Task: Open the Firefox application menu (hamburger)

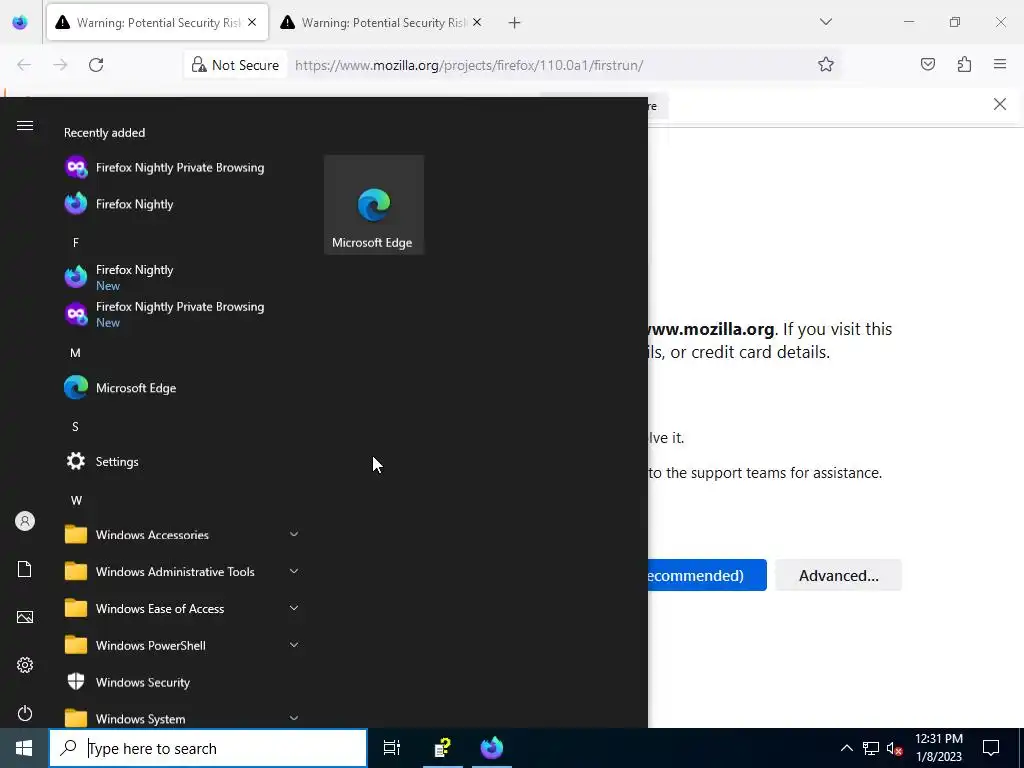Action: (1000, 64)
